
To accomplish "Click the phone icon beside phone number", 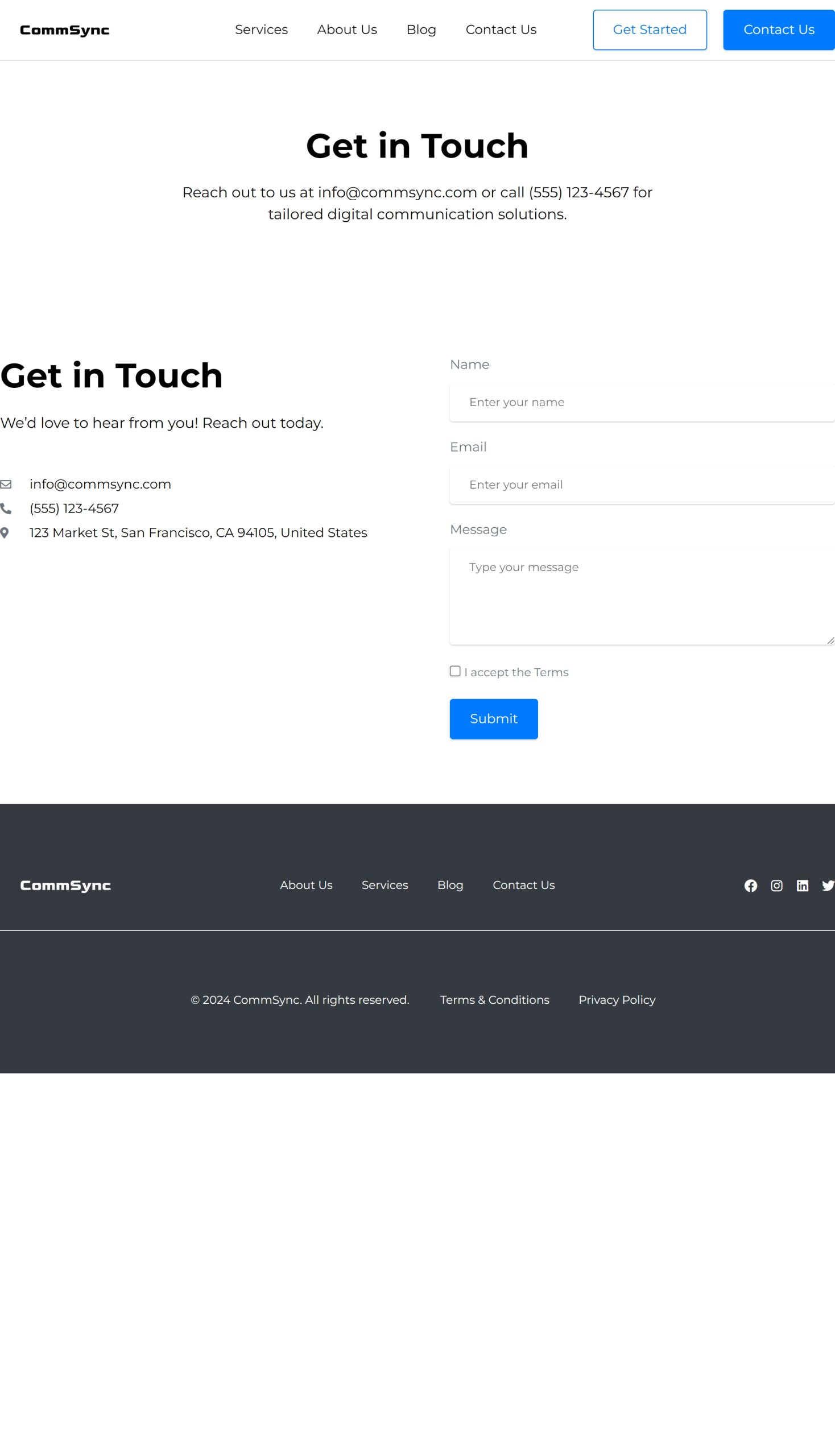I will (x=6, y=508).
